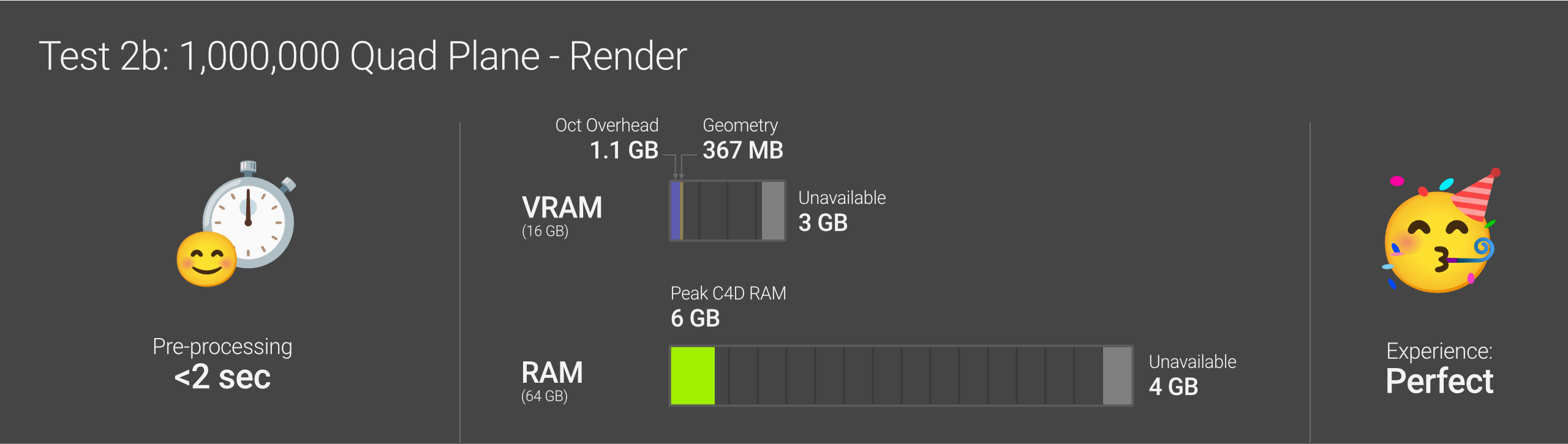Click the smiling face emoji

[x=206, y=259]
